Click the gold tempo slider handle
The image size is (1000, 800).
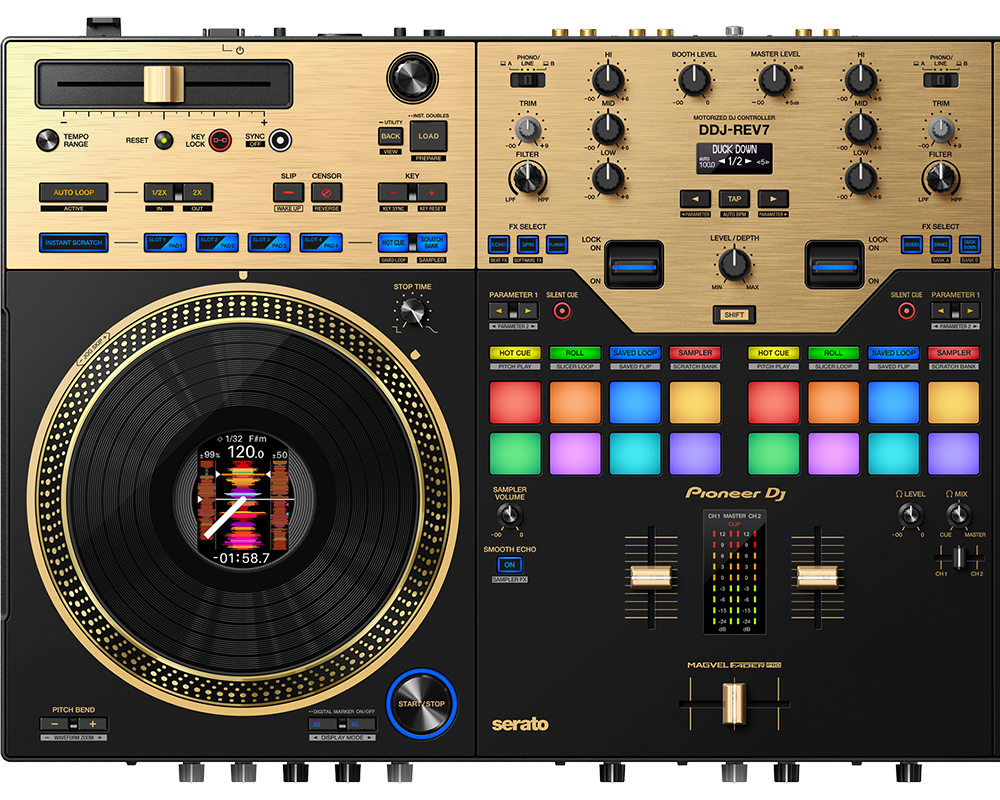164,85
